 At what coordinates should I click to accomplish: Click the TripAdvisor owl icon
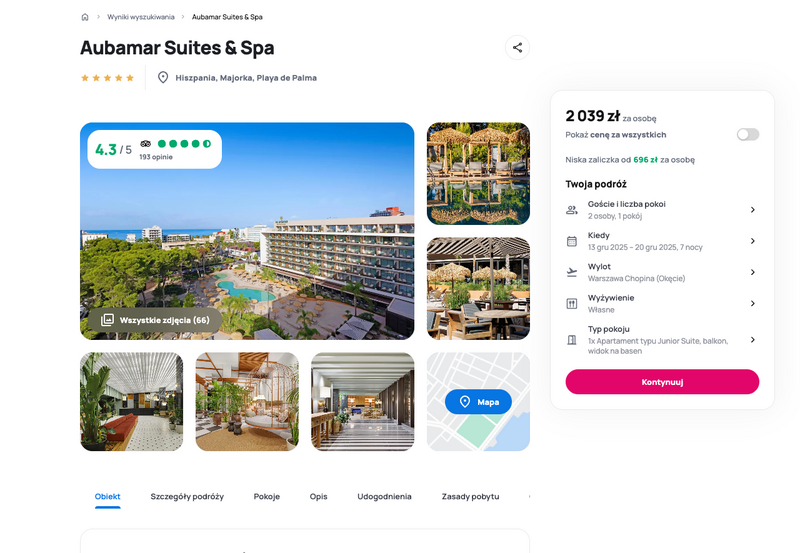point(145,144)
